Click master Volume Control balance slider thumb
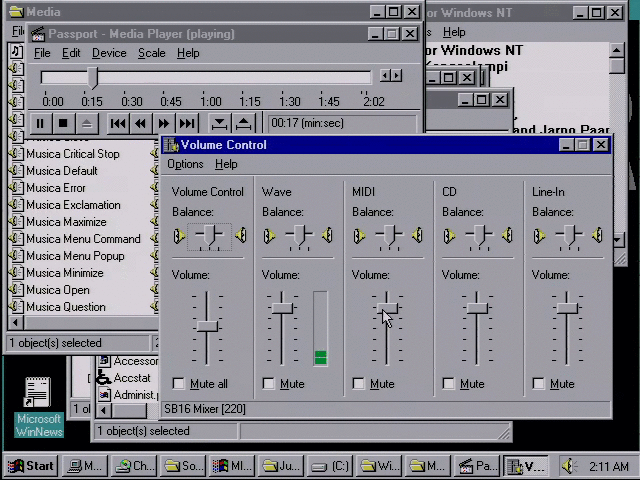The image size is (640, 480). click(x=209, y=235)
